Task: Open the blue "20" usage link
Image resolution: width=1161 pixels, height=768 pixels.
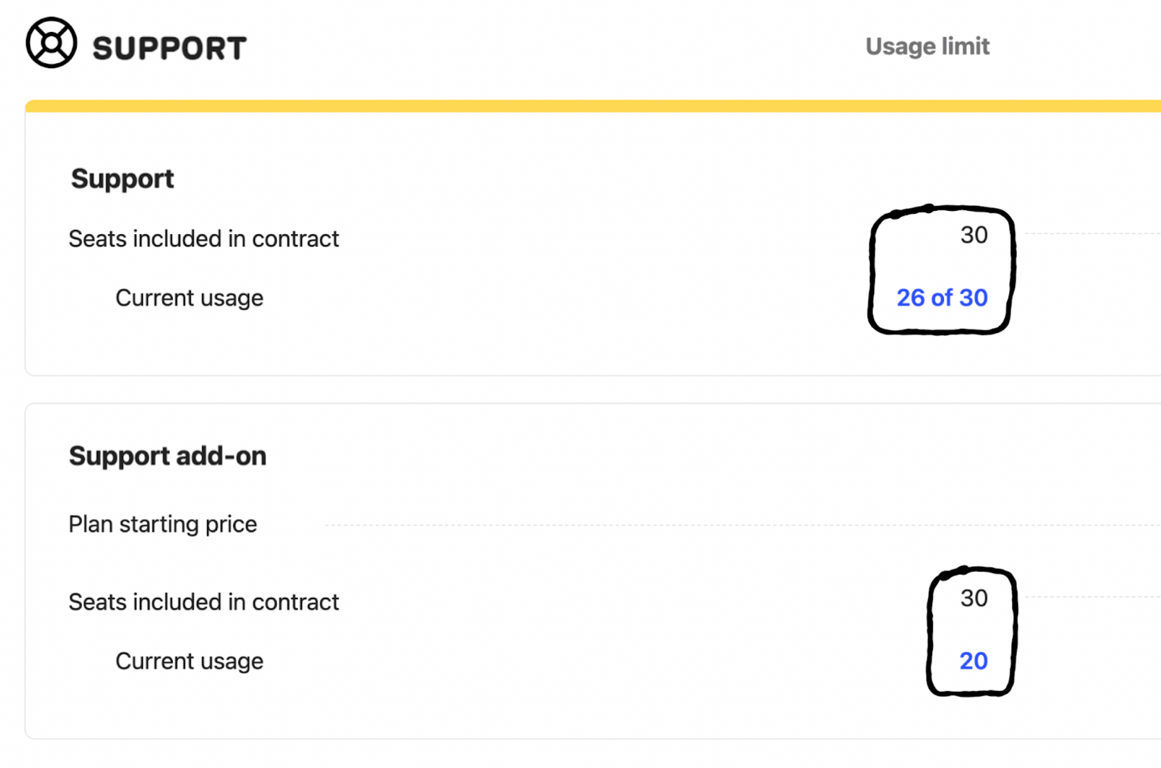Action: pyautogui.click(x=973, y=661)
